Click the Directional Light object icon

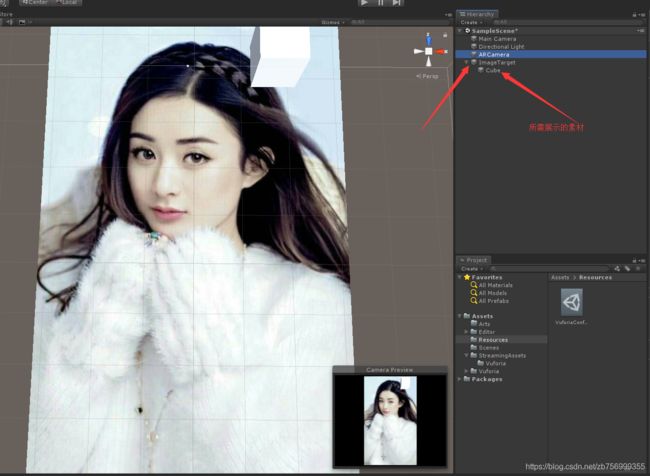[x=474, y=46]
